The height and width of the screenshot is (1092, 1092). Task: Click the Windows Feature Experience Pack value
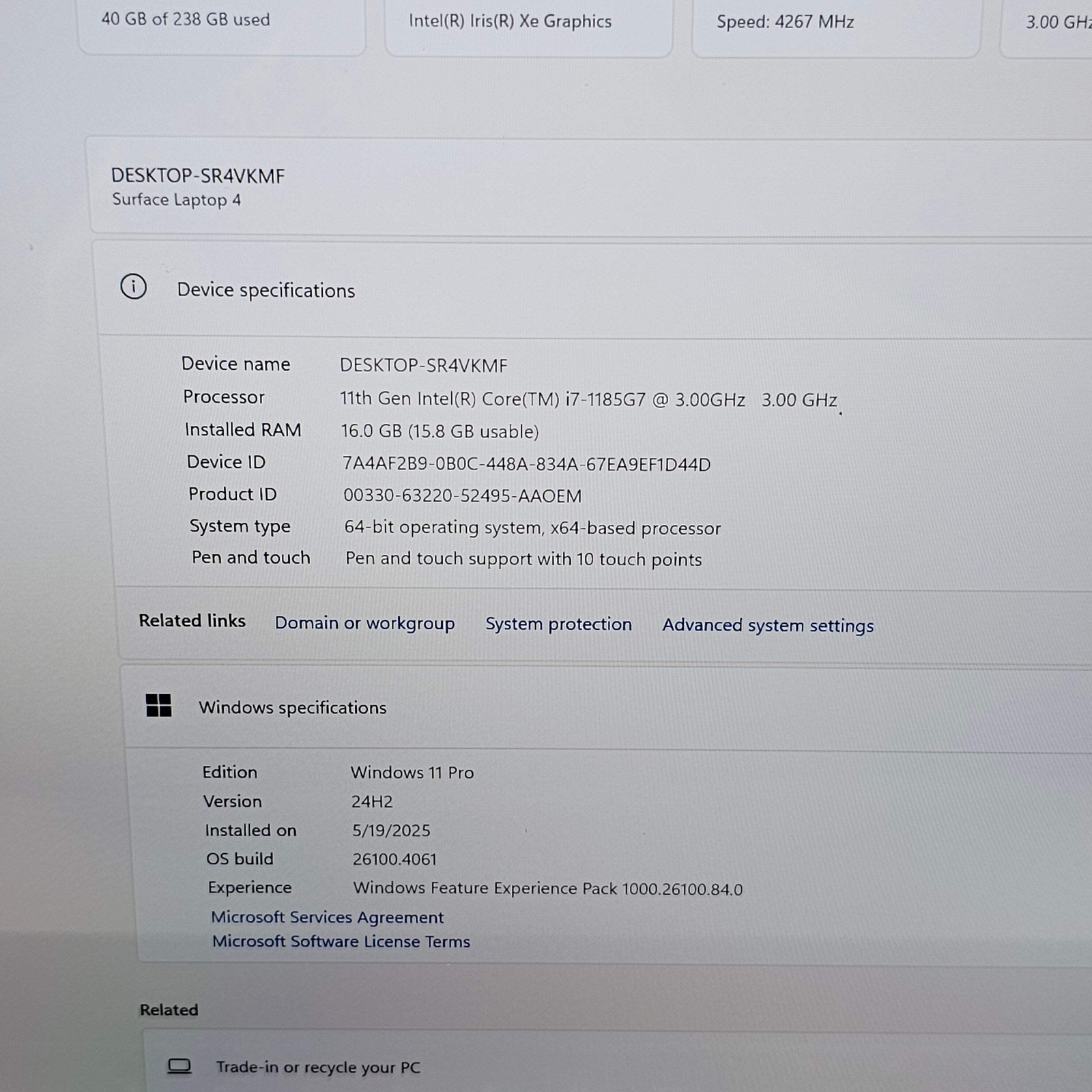click(x=547, y=889)
